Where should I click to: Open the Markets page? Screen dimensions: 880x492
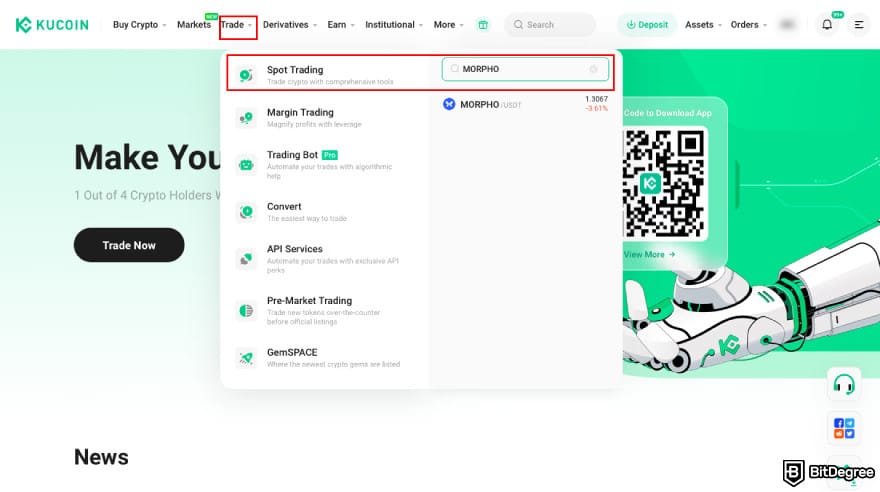[194, 25]
